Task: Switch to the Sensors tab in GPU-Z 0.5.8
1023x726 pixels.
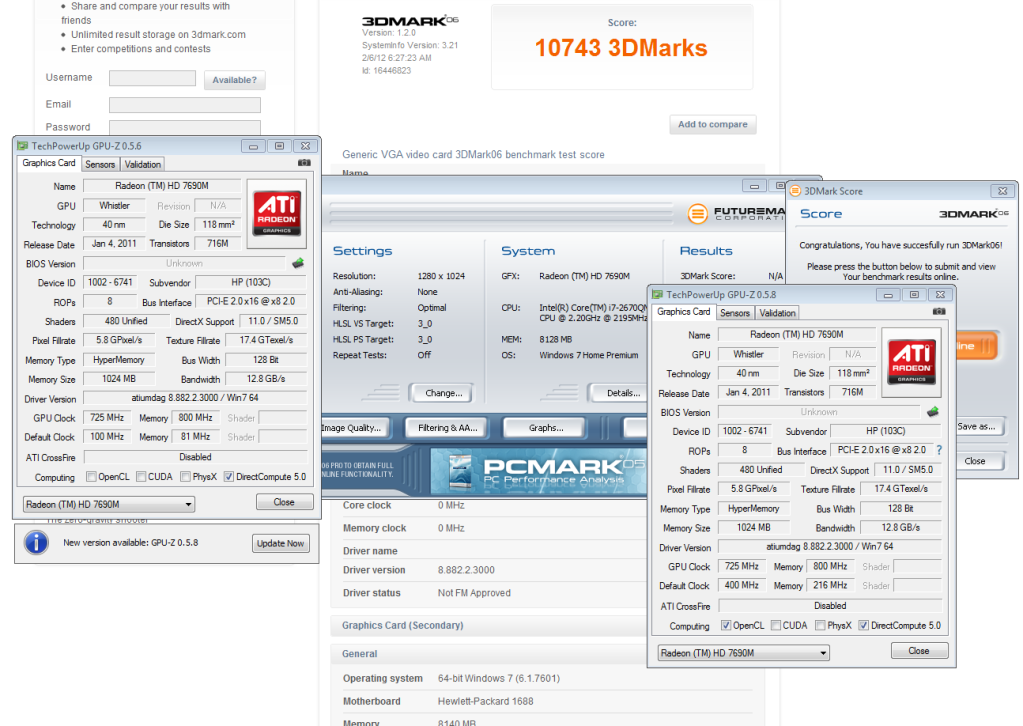Action: (735, 313)
